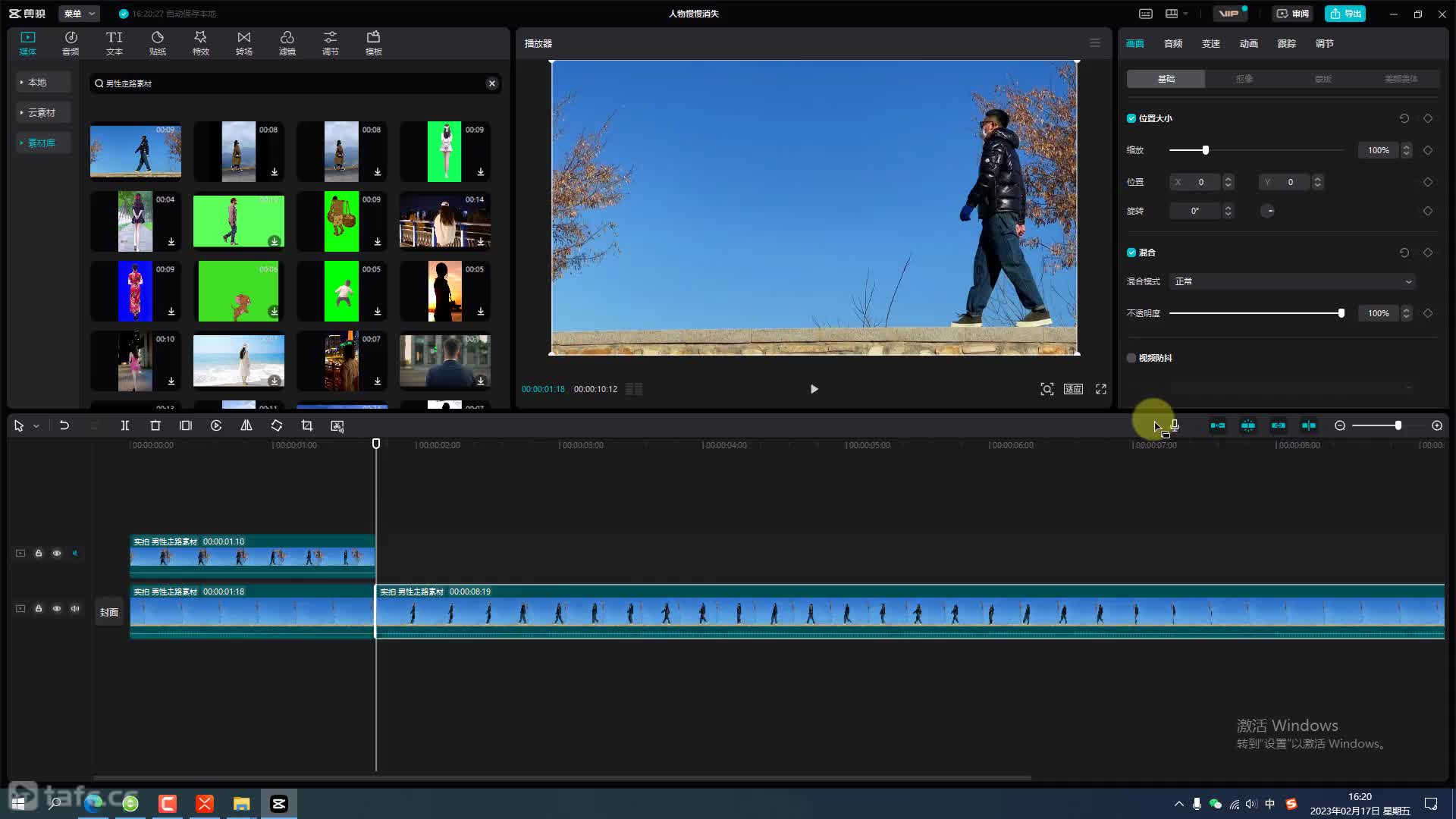Click the 封面 cover button on main track
The image size is (1456, 819).
(x=109, y=612)
